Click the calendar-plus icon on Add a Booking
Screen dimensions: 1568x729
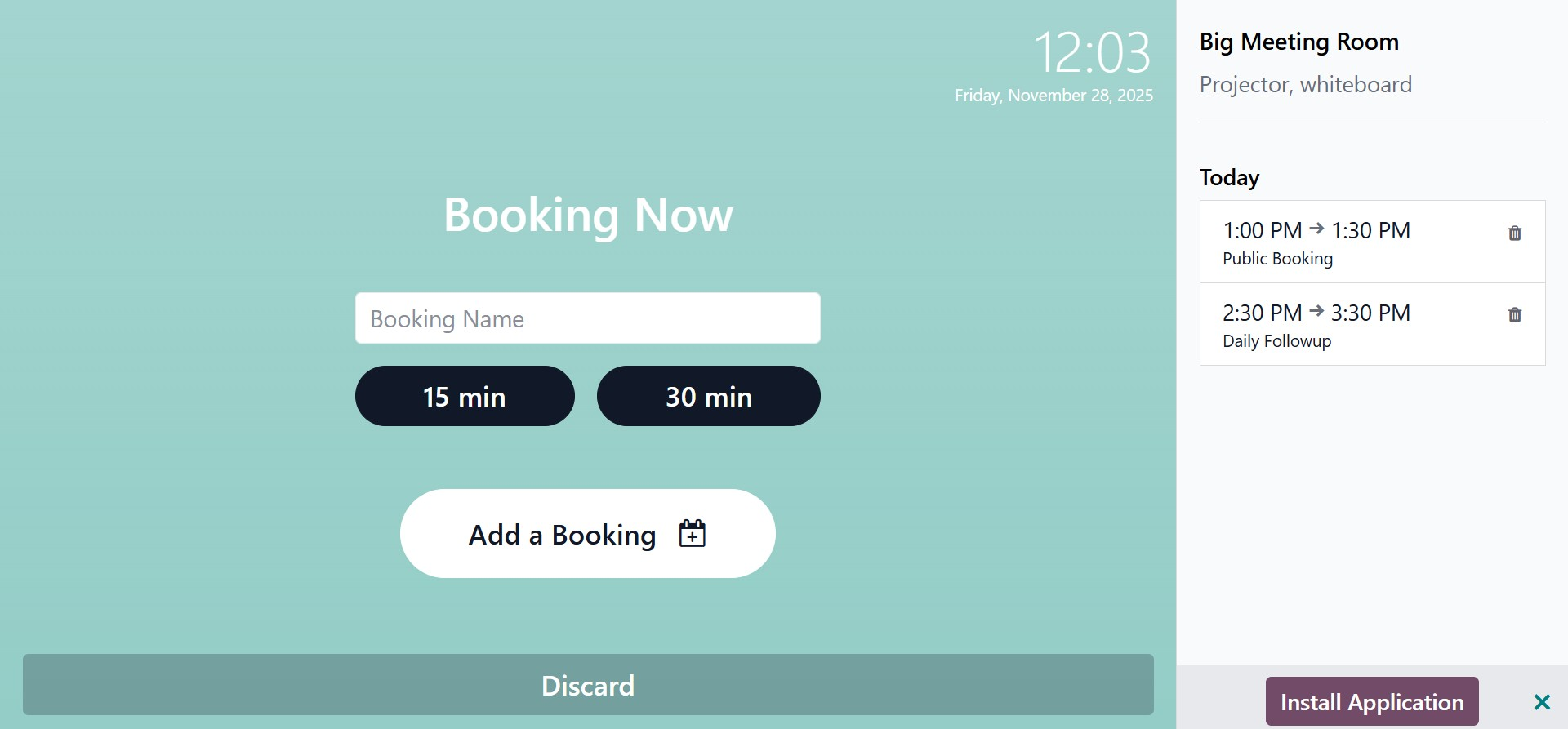pos(692,534)
